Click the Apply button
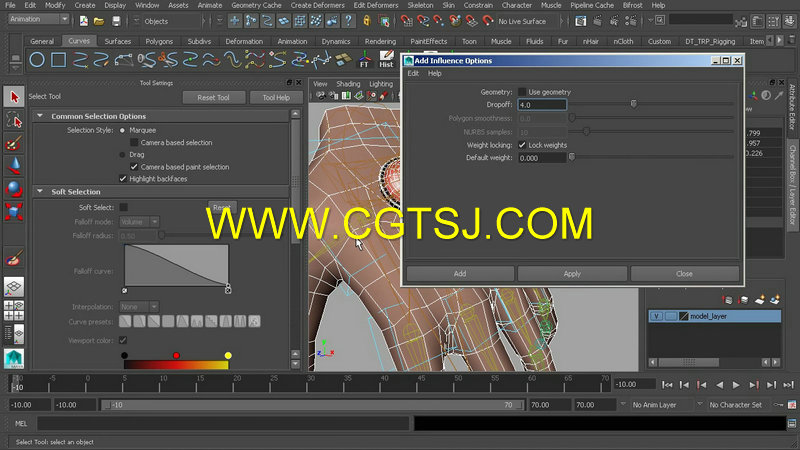Image resolution: width=800 pixels, height=450 pixels. 572,273
